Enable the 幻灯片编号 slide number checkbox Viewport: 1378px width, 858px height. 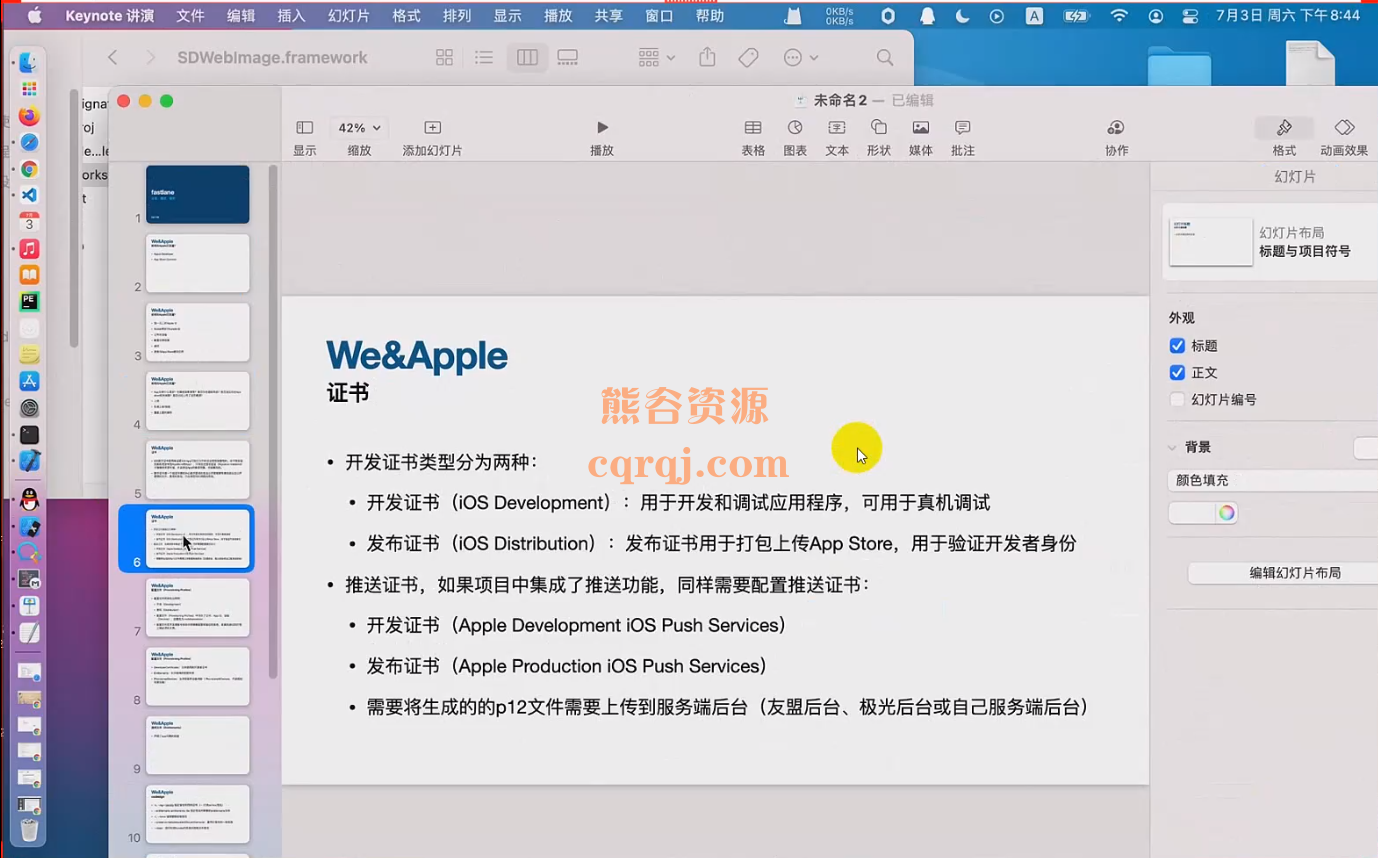(1177, 400)
